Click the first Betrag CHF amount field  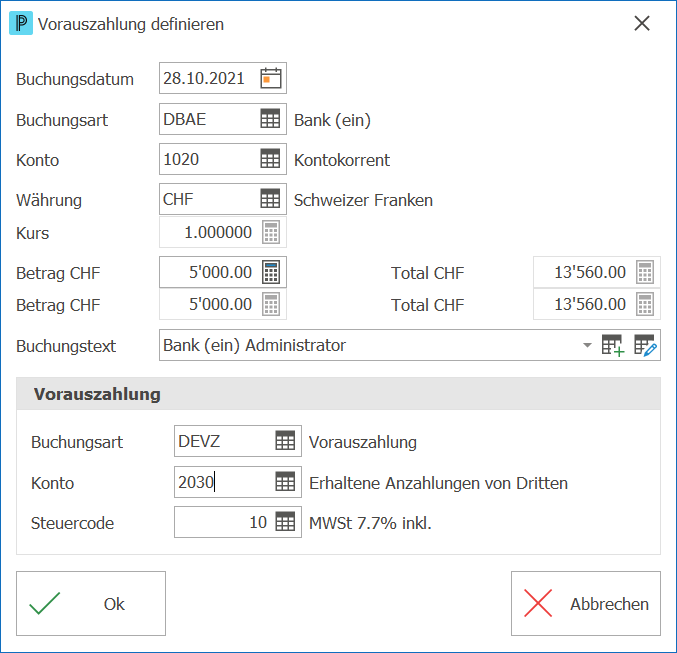tap(223, 273)
